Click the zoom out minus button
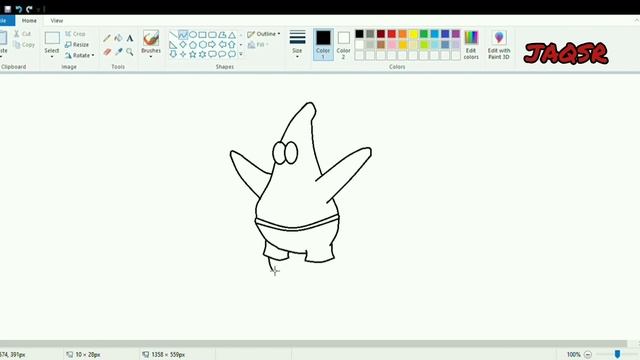The width and height of the screenshot is (640, 360). (x=588, y=354)
